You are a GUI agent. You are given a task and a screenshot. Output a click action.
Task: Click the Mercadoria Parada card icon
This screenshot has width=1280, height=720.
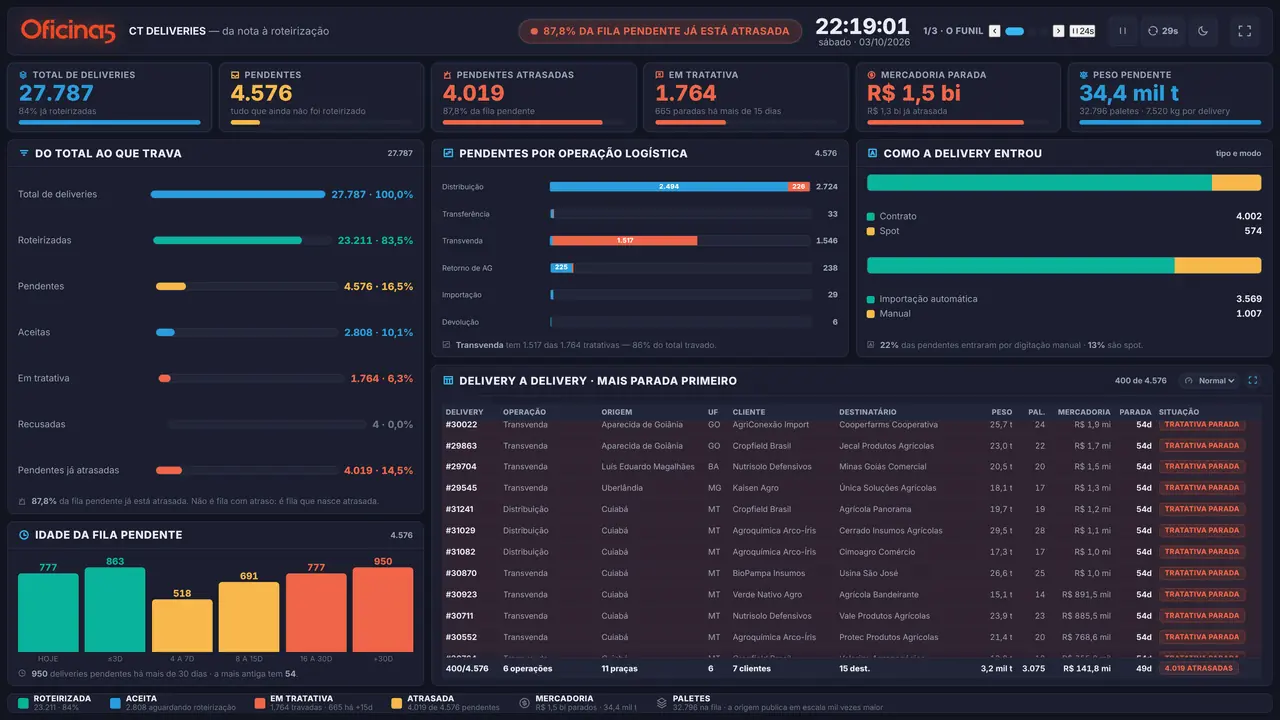(x=872, y=75)
